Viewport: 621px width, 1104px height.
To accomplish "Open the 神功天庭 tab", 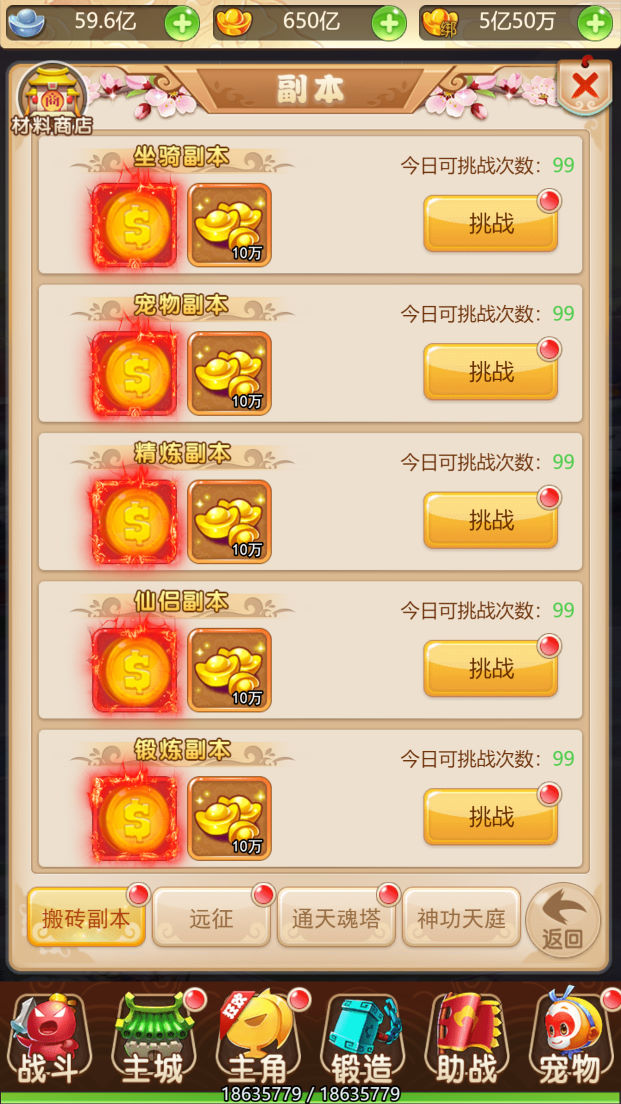I will coord(461,917).
